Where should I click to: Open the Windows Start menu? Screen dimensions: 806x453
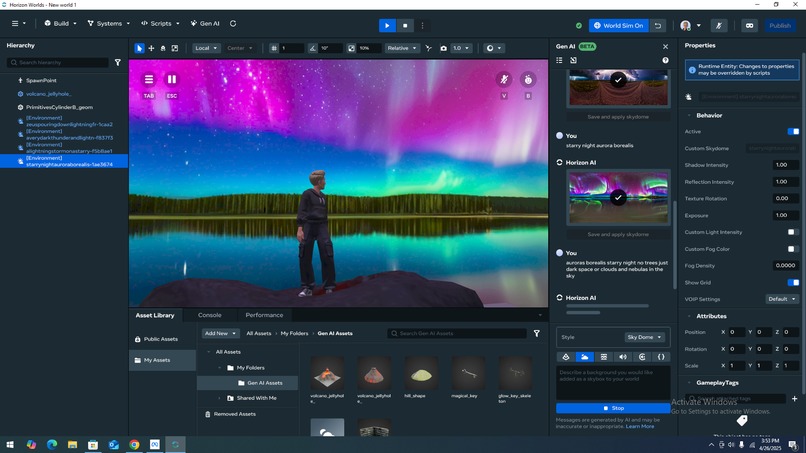10,445
